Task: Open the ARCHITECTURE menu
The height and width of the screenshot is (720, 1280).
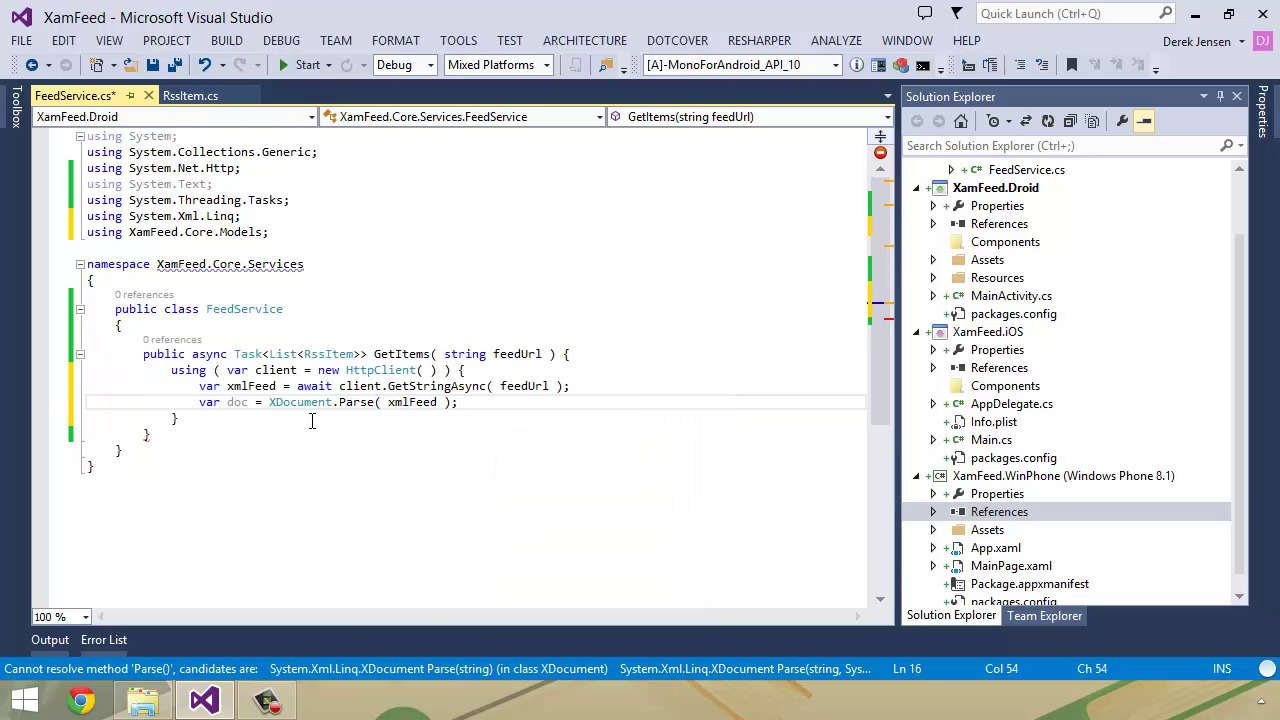Action: click(x=585, y=41)
